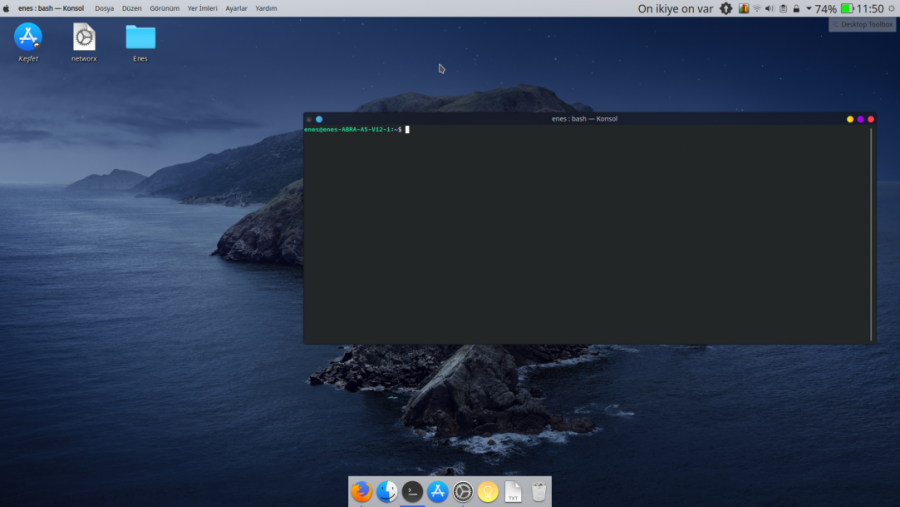The height and width of the screenshot is (507, 900).
Task: Click inside the terminal command prompt area
Action: click(590, 230)
